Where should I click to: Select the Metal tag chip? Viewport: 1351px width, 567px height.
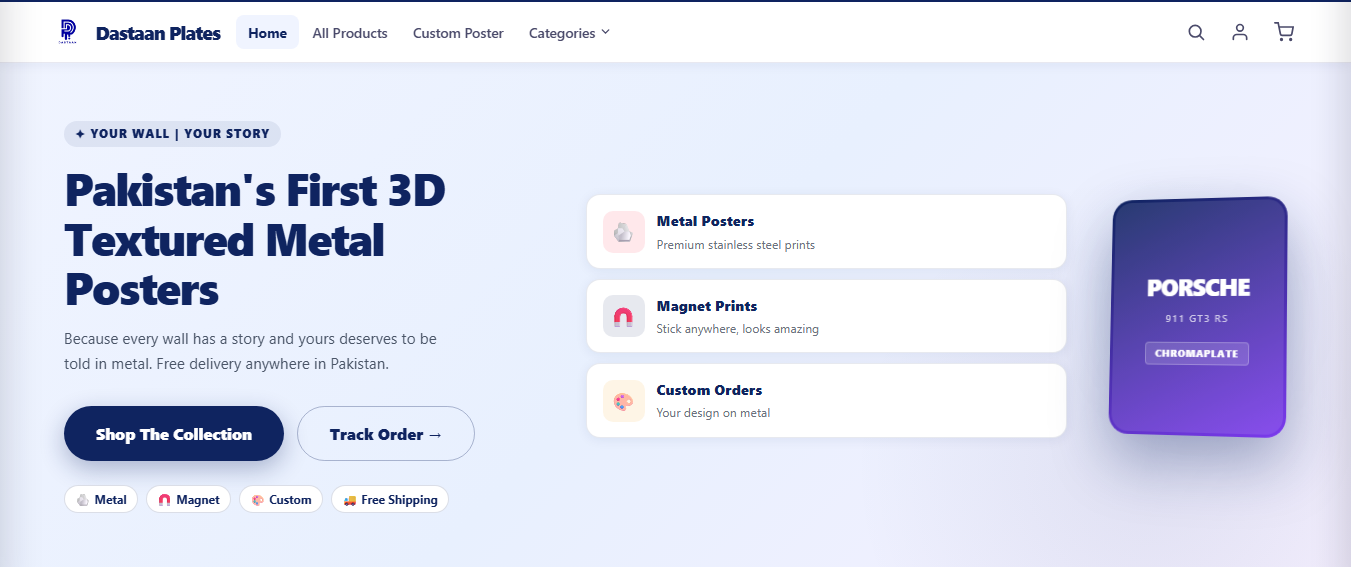(101, 499)
